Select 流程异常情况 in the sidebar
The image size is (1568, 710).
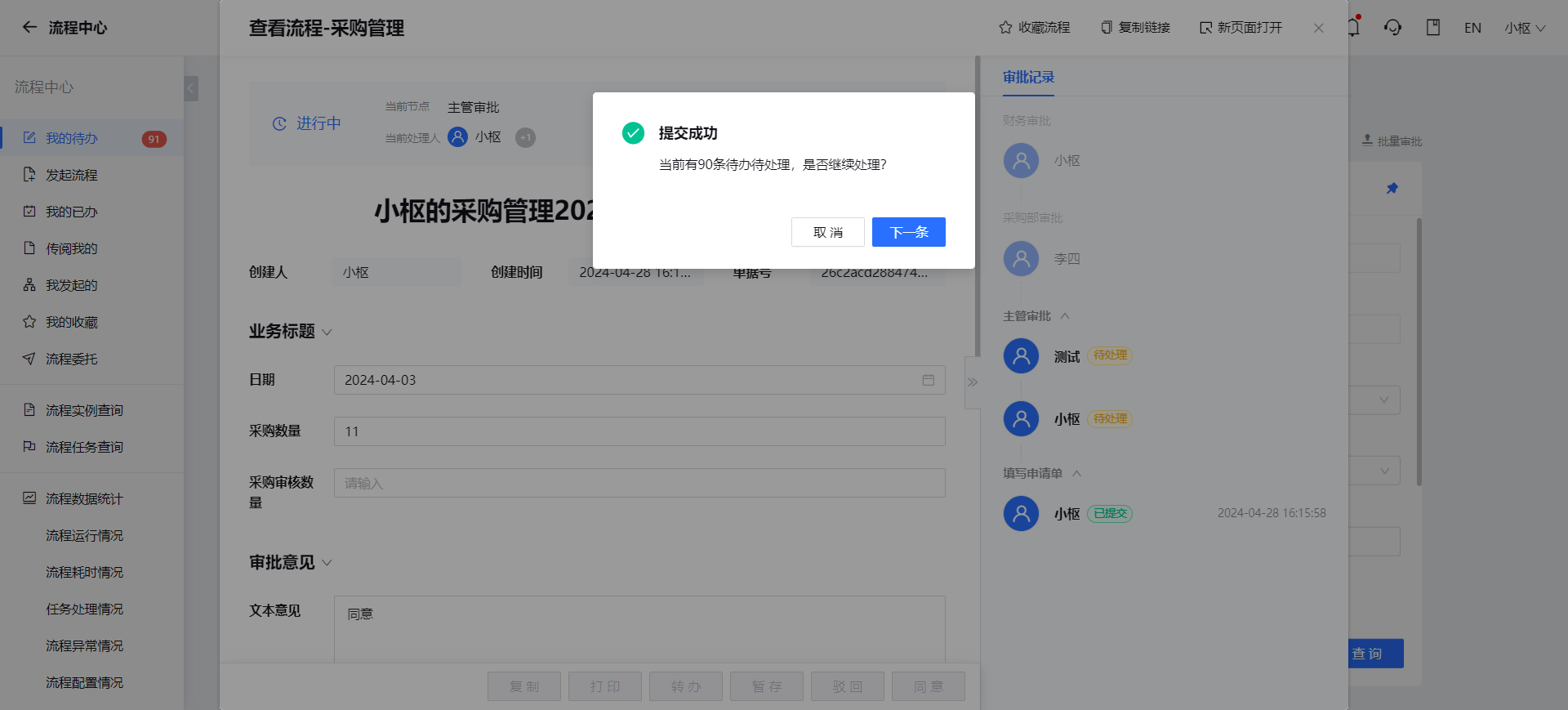coord(84,645)
